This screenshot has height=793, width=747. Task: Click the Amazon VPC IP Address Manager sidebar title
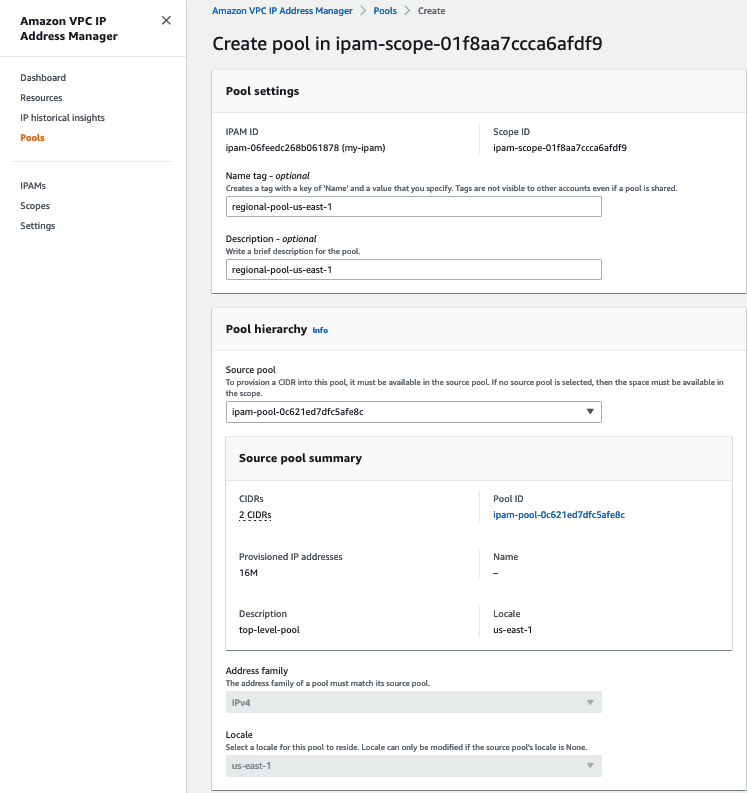click(x=69, y=28)
